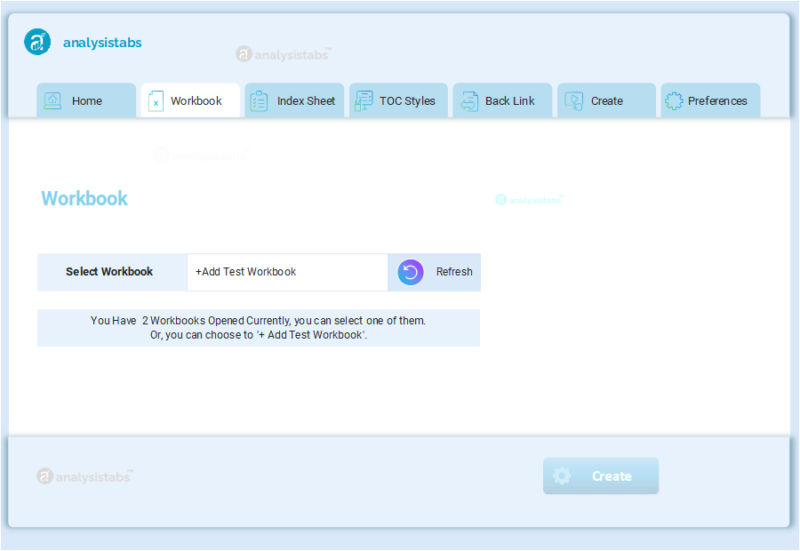Click the Create tab icon

(574, 101)
